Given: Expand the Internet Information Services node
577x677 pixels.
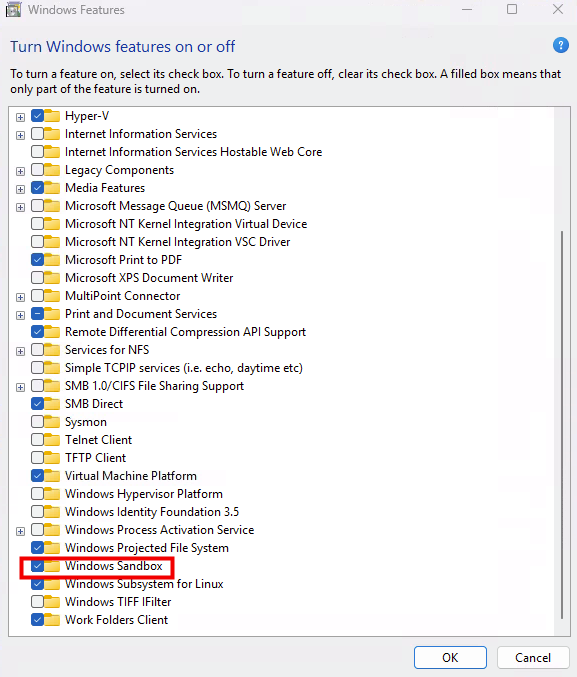Looking at the screenshot, I should [20, 135].
